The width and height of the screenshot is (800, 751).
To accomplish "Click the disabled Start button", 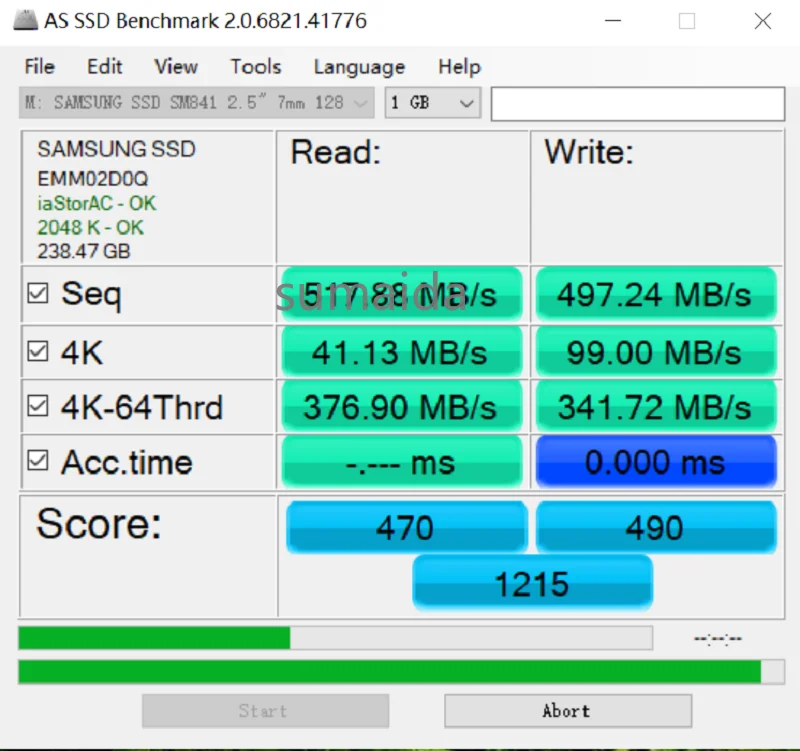I will (265, 711).
